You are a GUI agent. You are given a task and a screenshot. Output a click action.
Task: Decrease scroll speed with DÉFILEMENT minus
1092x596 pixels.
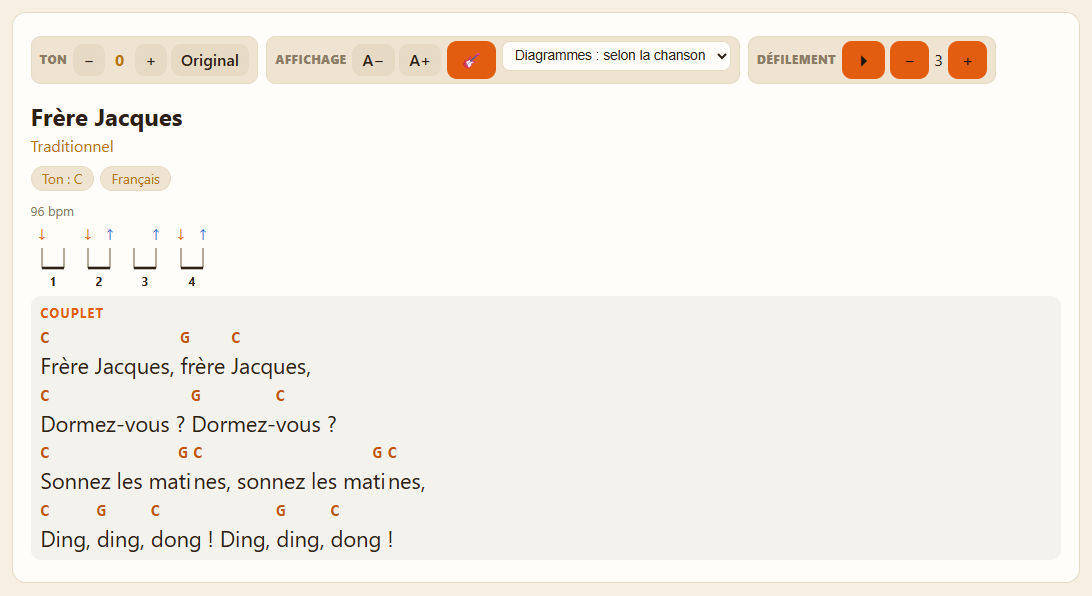pyautogui.click(x=910, y=60)
